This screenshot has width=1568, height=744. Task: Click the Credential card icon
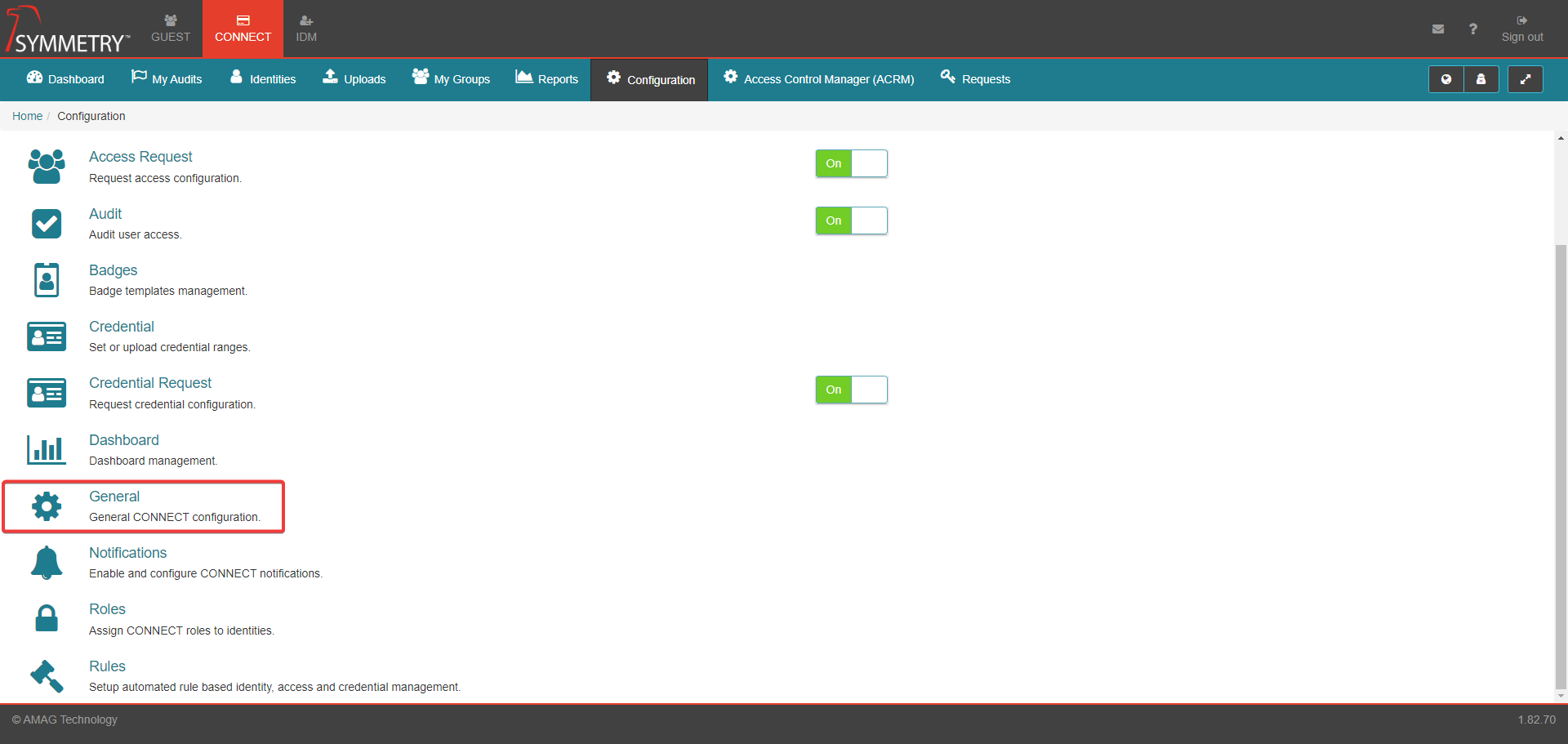point(47,336)
